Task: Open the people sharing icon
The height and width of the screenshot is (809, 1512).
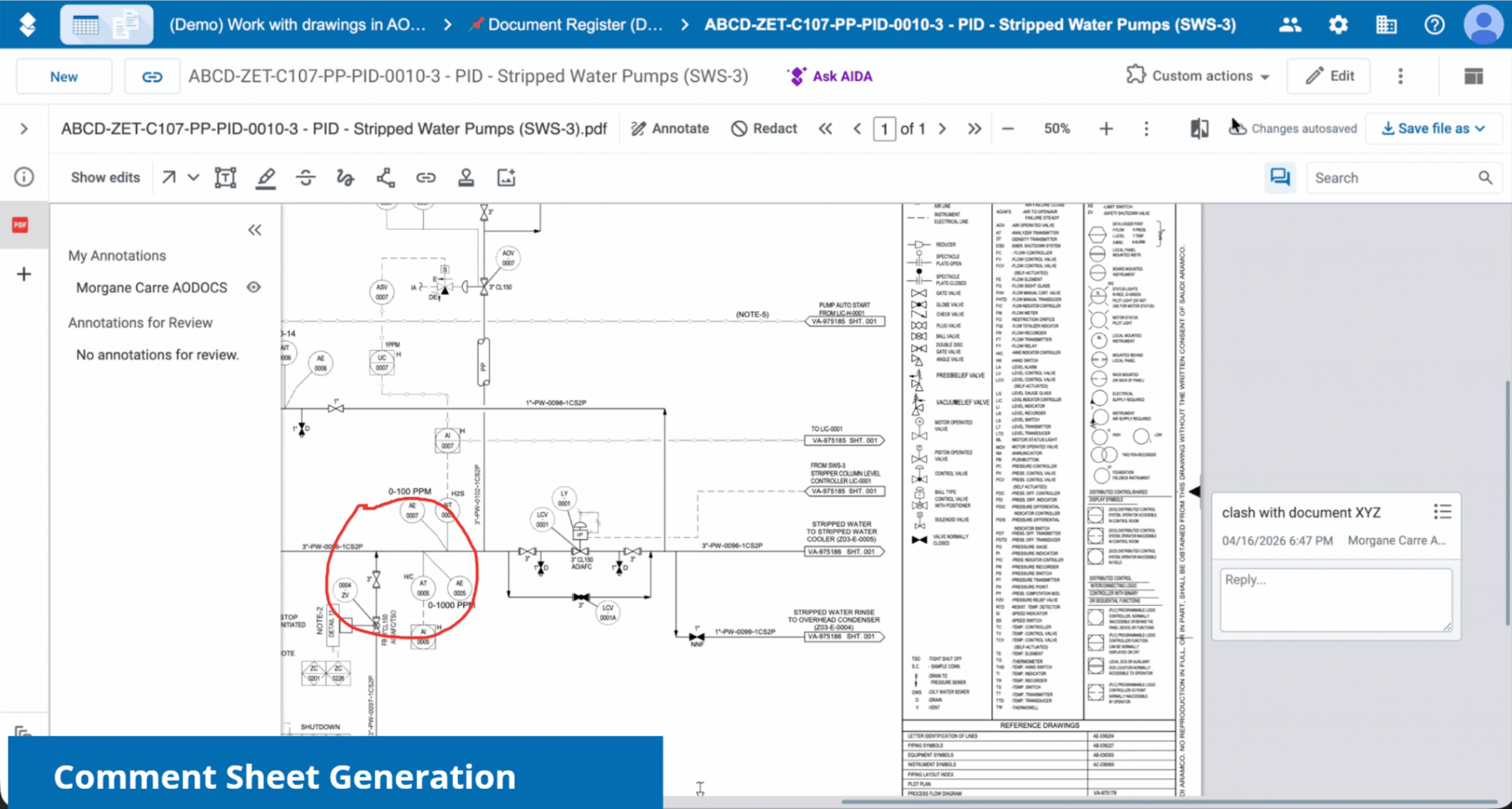Action: coord(1290,24)
